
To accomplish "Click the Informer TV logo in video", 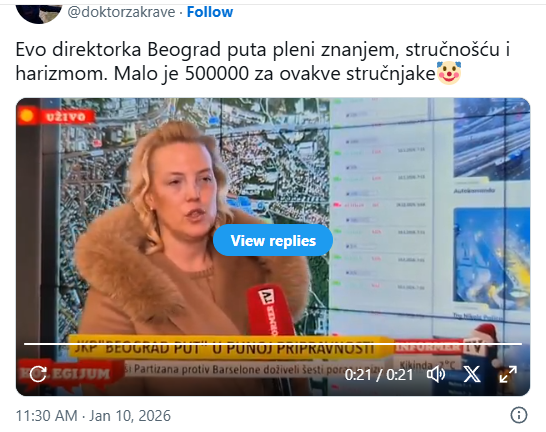I will pyautogui.click(x=440, y=347).
